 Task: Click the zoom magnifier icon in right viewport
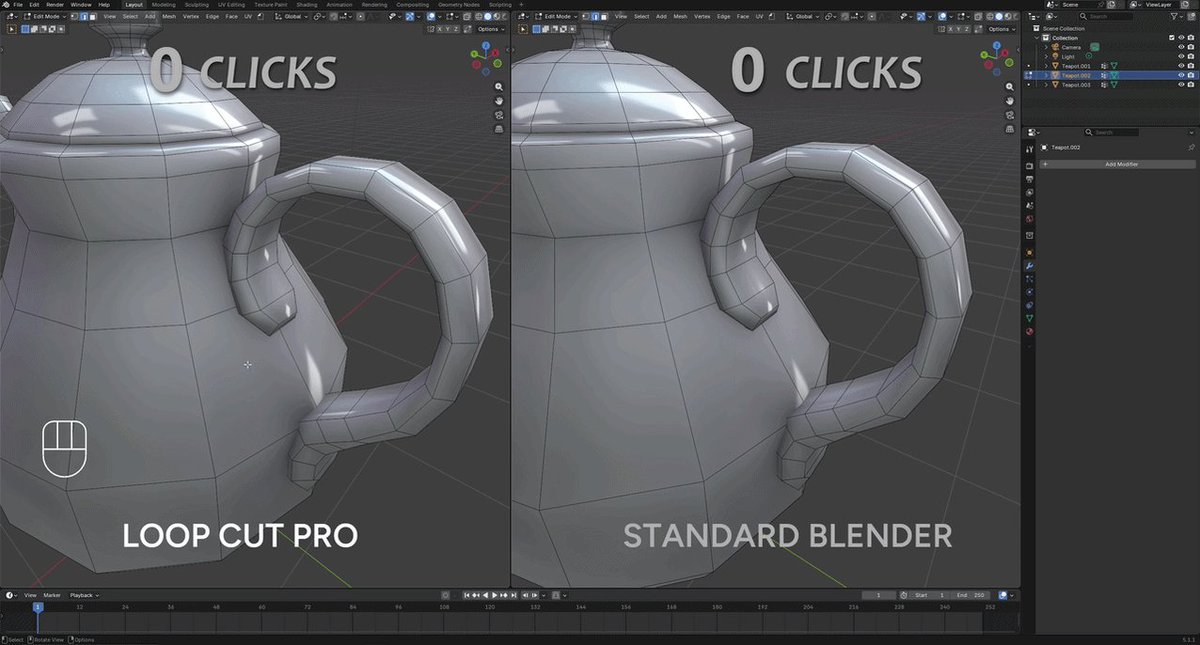click(1009, 87)
